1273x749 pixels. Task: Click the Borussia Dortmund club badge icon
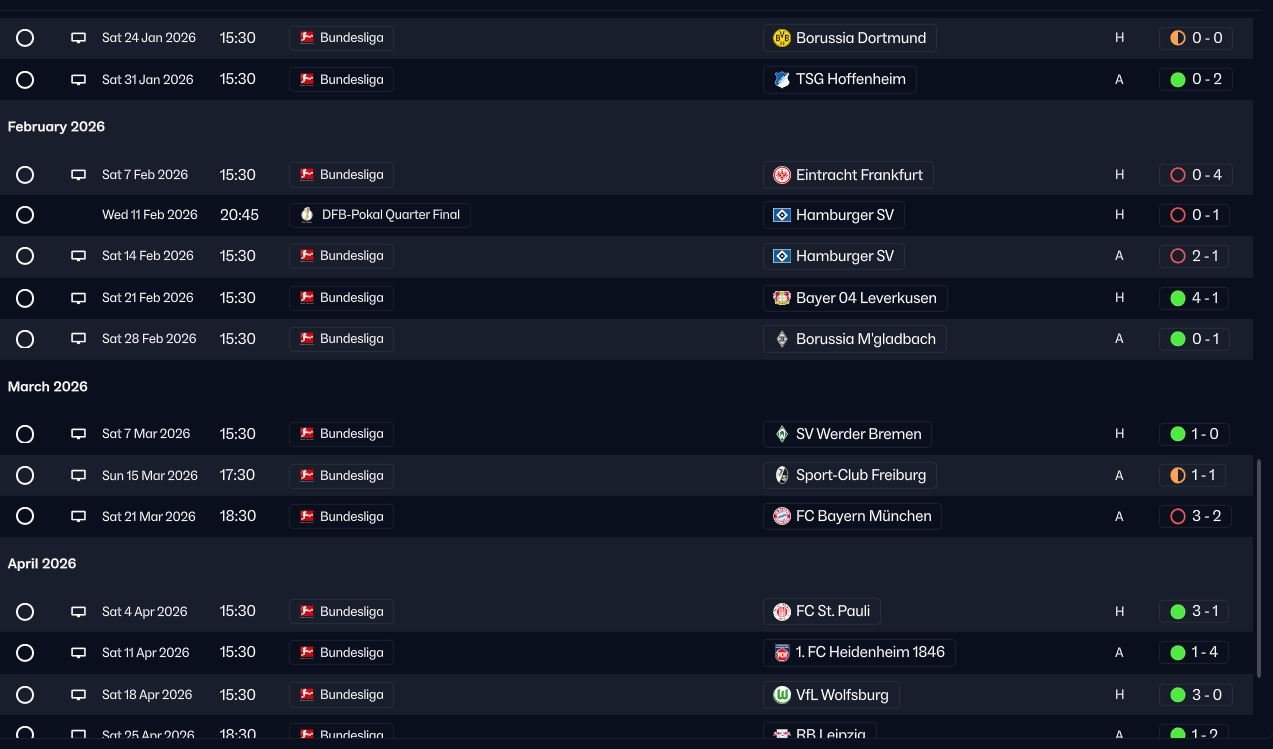782,38
